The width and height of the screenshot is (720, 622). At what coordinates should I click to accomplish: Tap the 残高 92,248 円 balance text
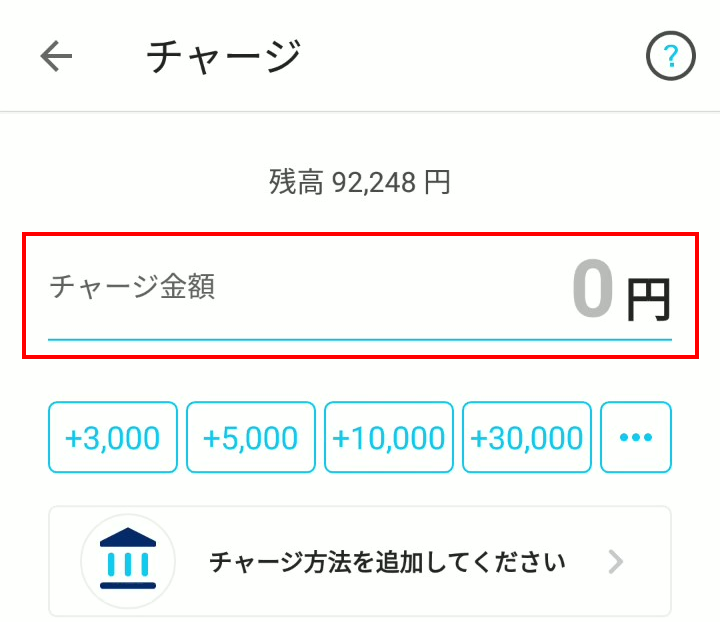pyautogui.click(x=359, y=182)
